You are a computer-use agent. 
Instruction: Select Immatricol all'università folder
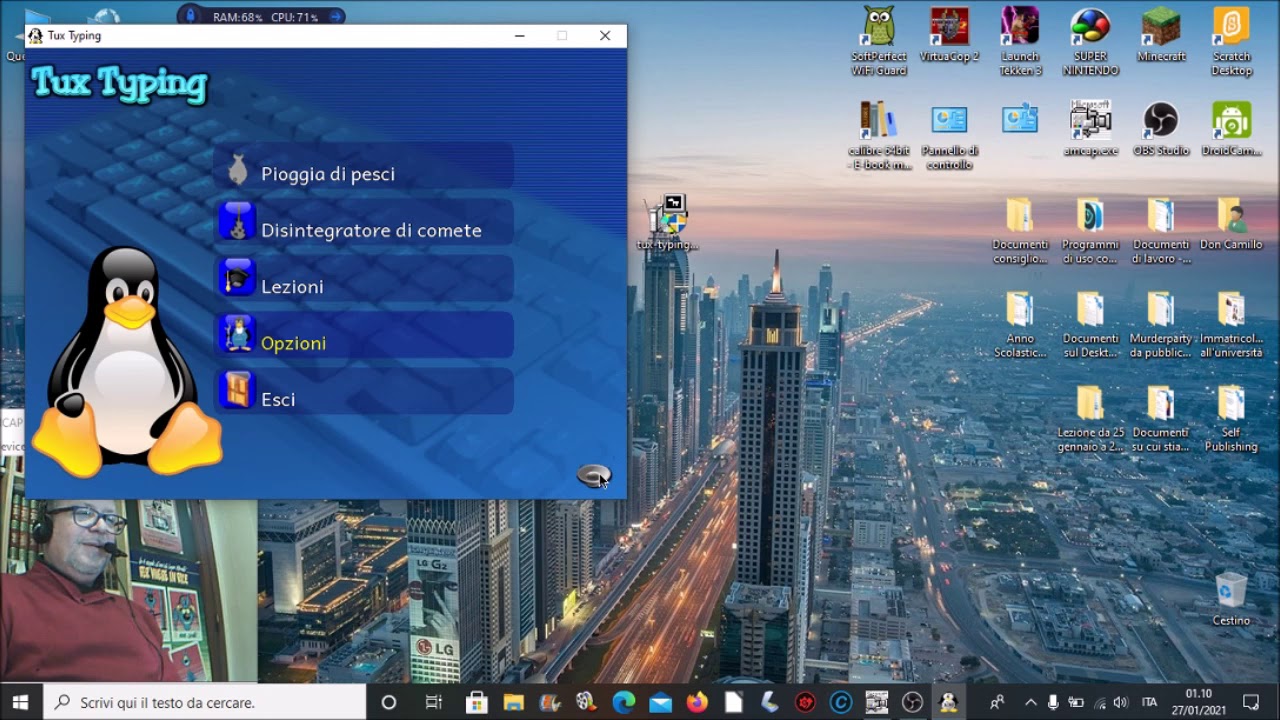tap(1231, 324)
